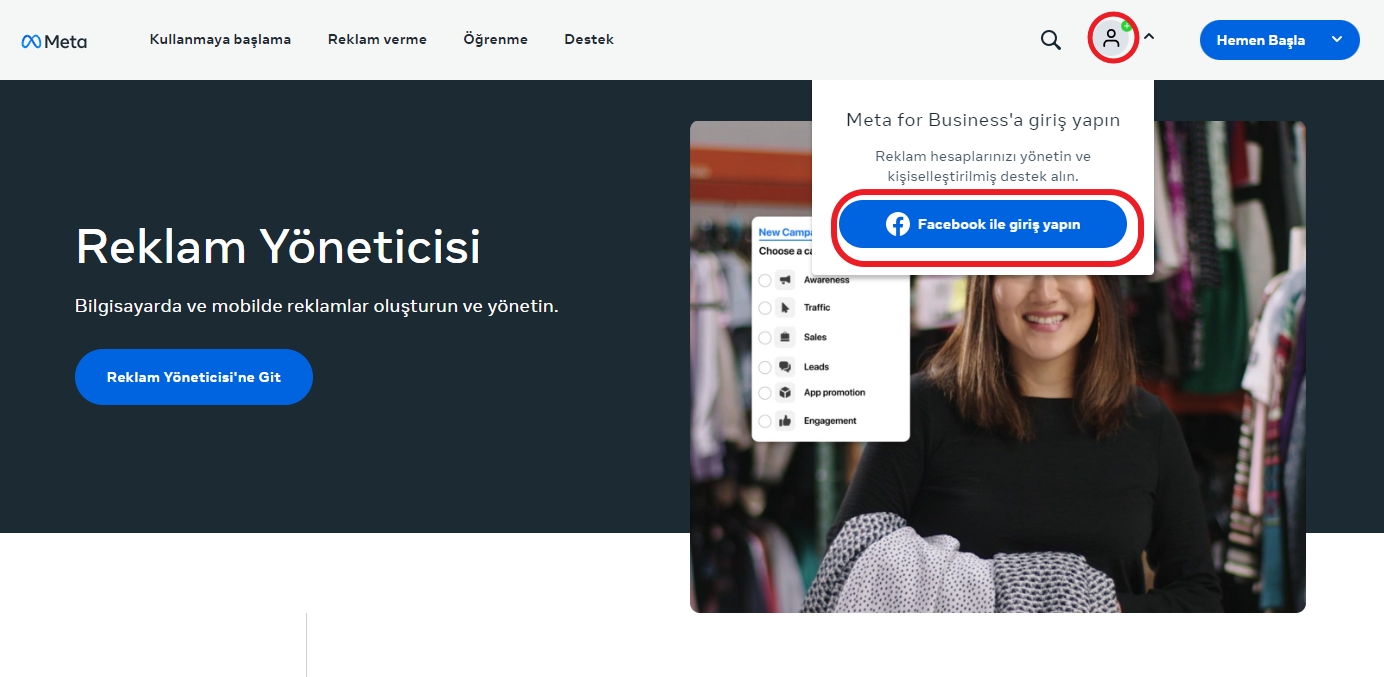The height and width of the screenshot is (677, 1384).
Task: Select the Awareness radio option
Action: coord(765,280)
